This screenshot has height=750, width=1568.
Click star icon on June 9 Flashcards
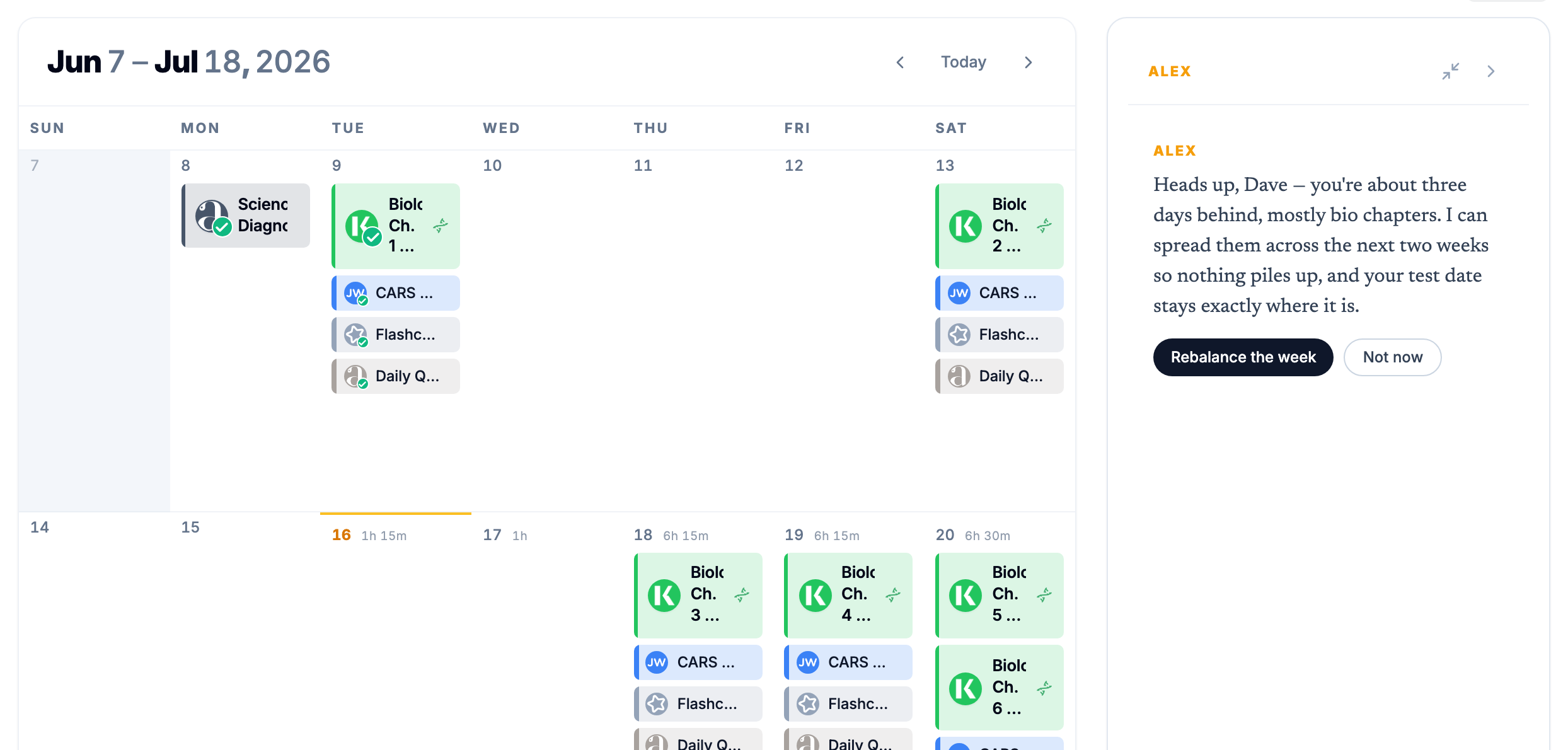click(355, 335)
